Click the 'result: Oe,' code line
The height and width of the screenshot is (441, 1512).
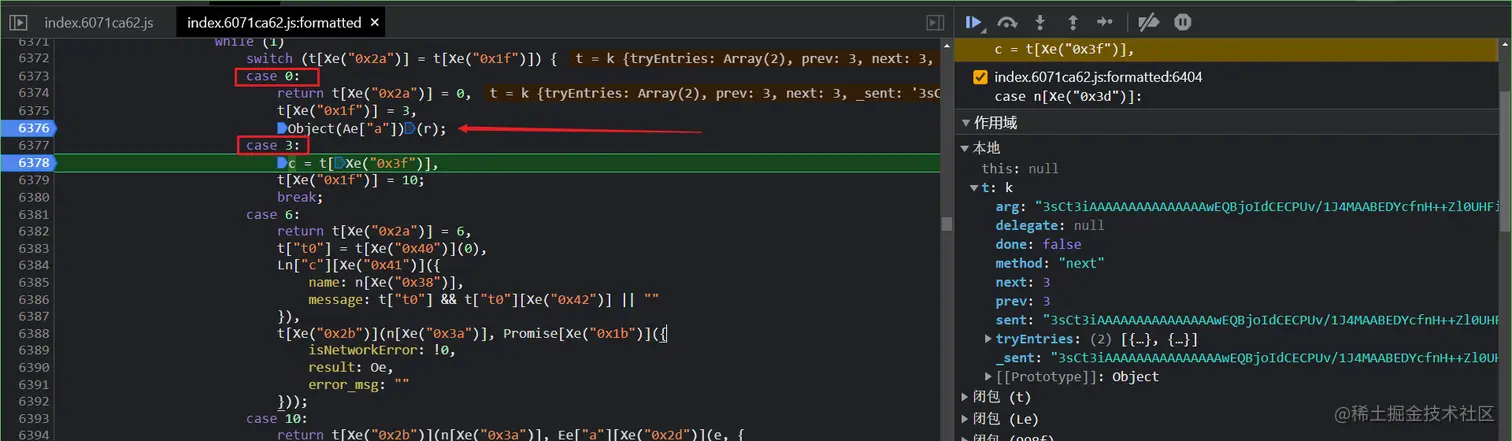pyautogui.click(x=351, y=368)
